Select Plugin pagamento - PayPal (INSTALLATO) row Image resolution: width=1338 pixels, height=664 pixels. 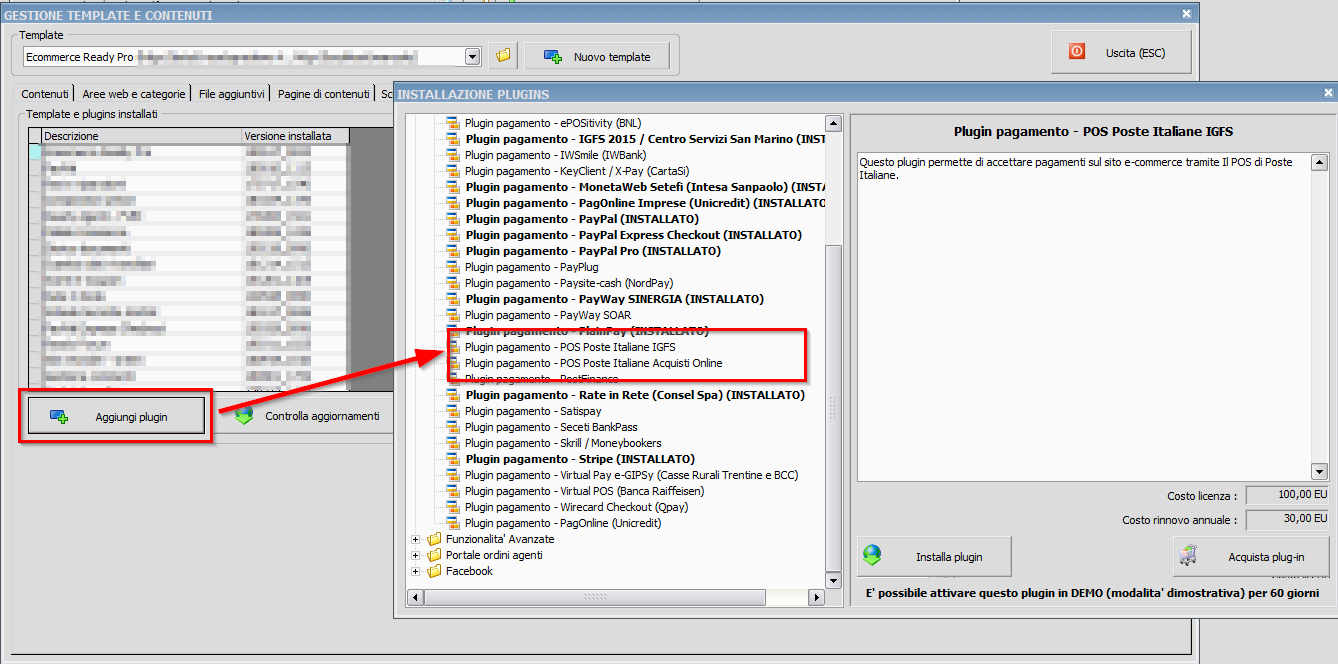tap(582, 219)
